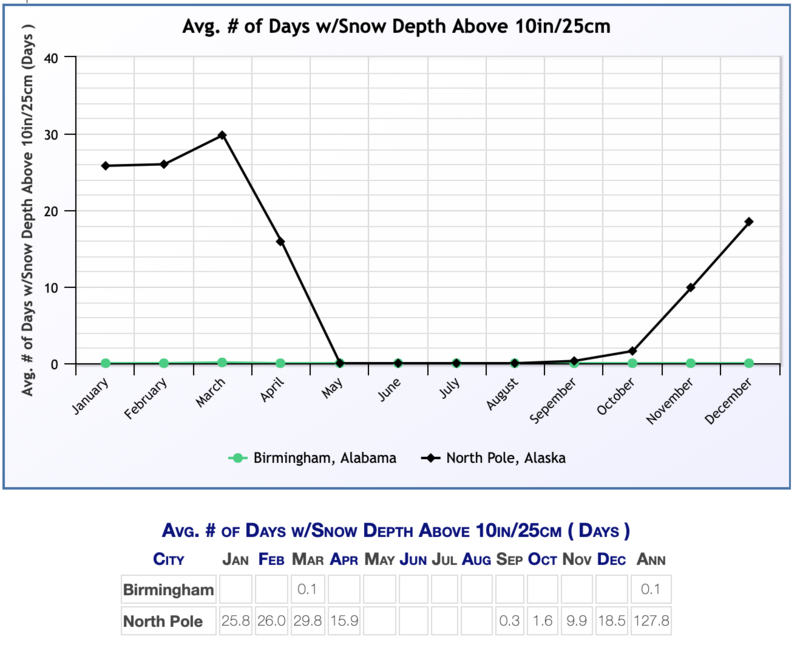Click the y-axis title label
Screen dimensions: 800x656
pyautogui.click(x=27, y=210)
